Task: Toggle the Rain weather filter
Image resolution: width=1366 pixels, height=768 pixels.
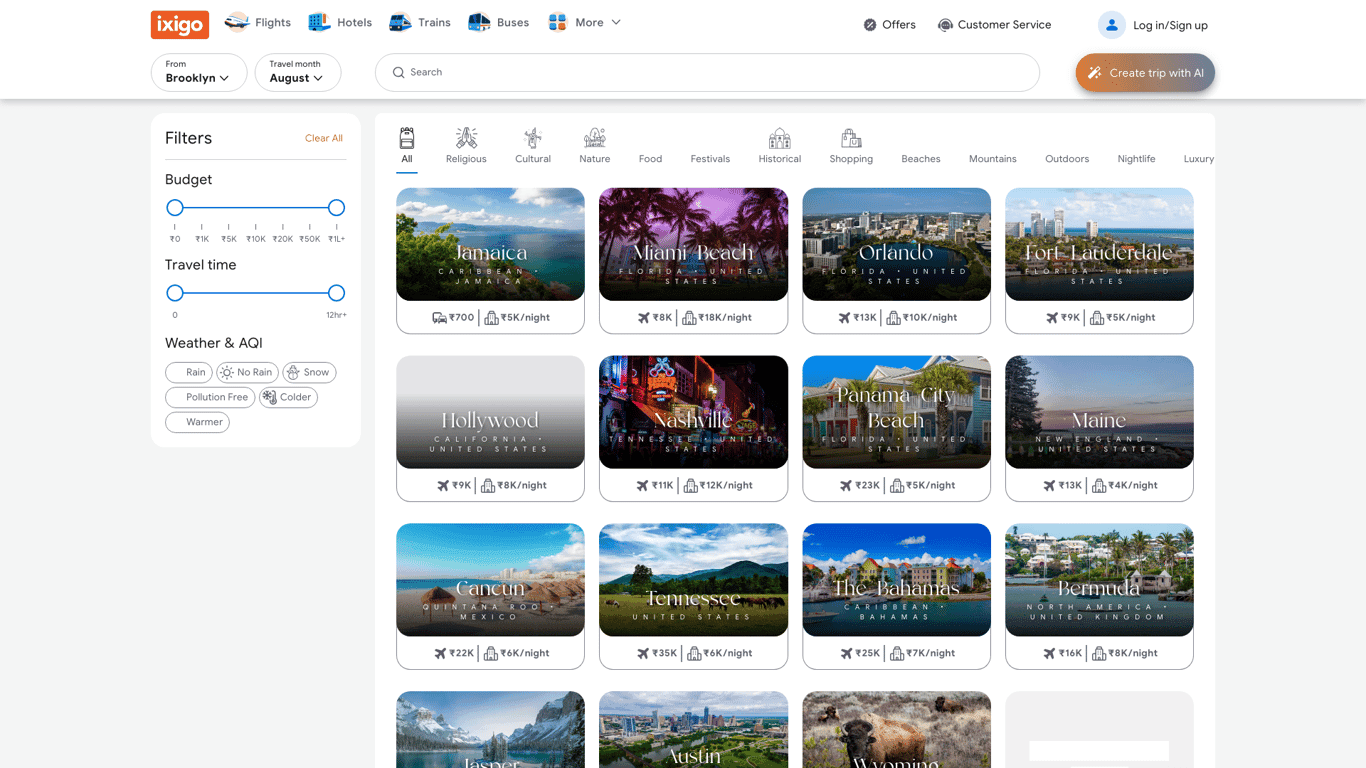Action: coord(189,372)
